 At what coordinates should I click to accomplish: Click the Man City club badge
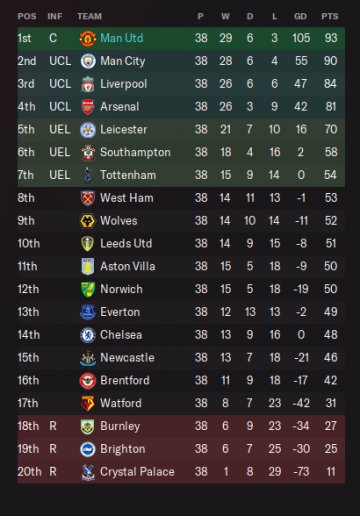(88, 61)
